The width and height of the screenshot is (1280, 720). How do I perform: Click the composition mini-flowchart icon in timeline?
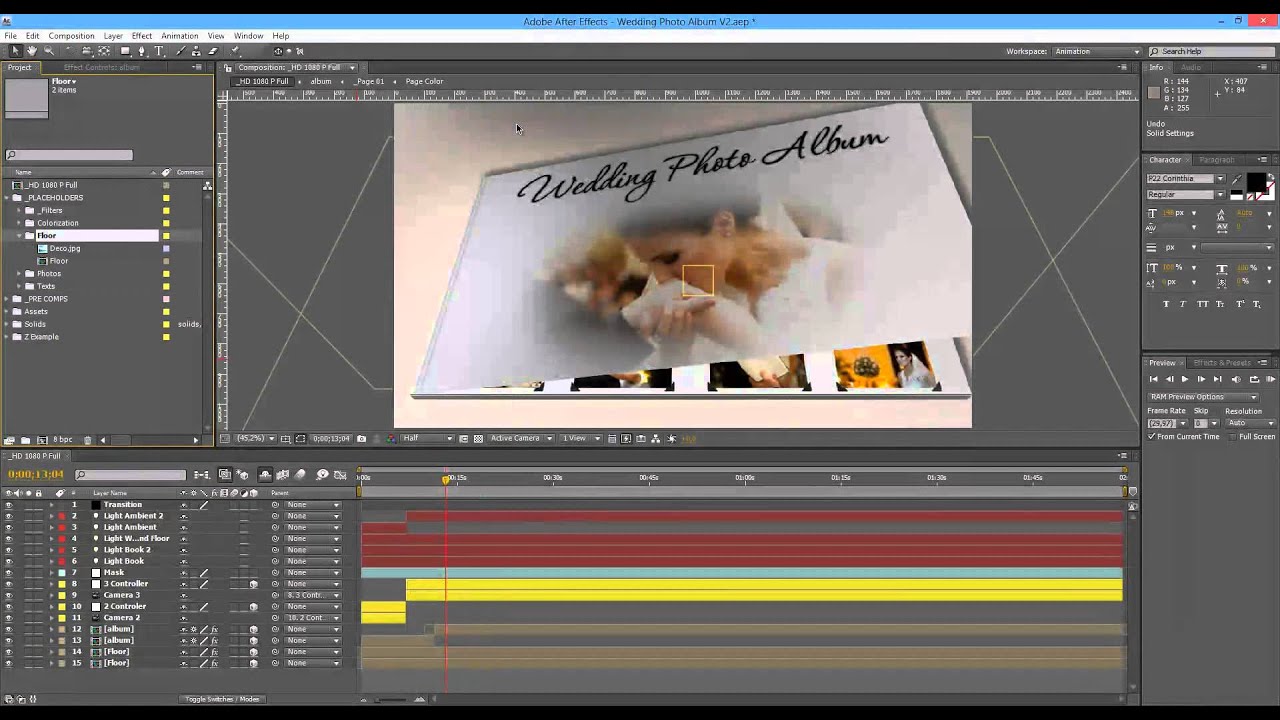202,475
